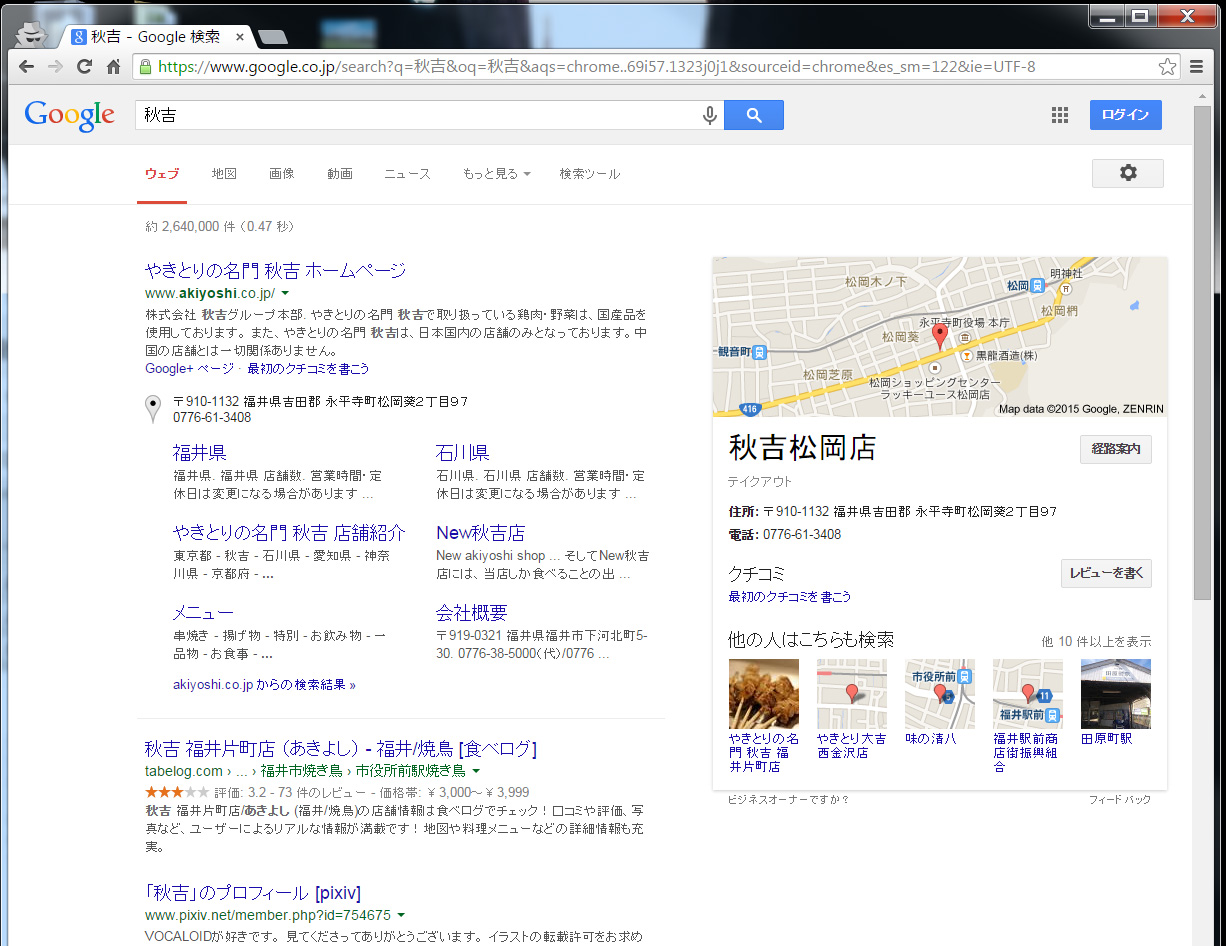This screenshot has width=1226, height=946.
Task: Reload the page with the refresh icon
Action: [84, 67]
